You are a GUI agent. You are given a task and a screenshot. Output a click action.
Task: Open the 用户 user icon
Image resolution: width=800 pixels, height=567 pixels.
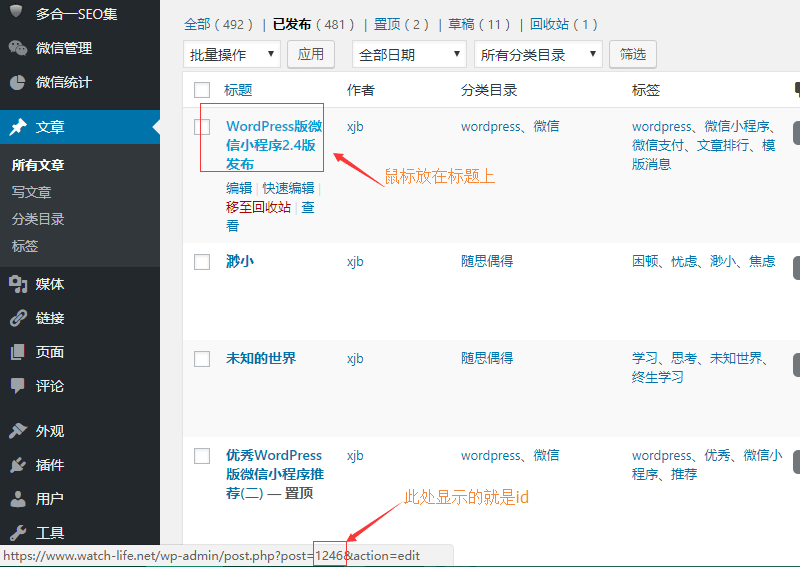pos(18,499)
